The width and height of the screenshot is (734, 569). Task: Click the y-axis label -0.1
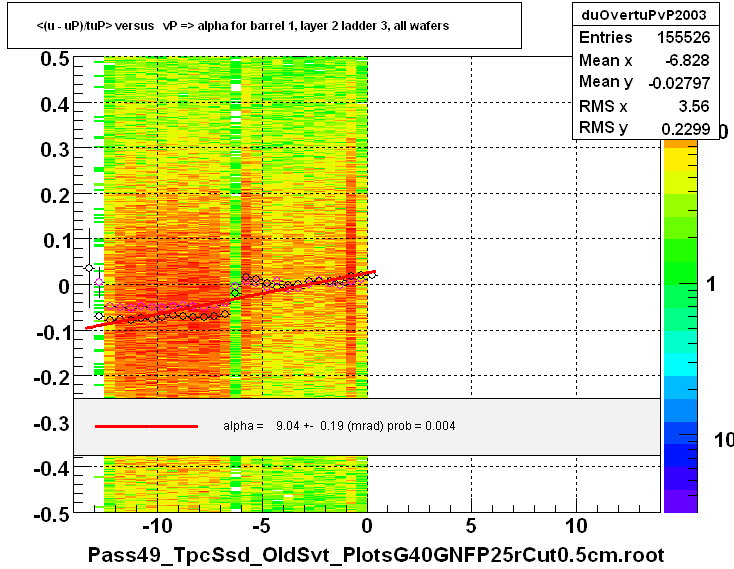click(x=52, y=333)
